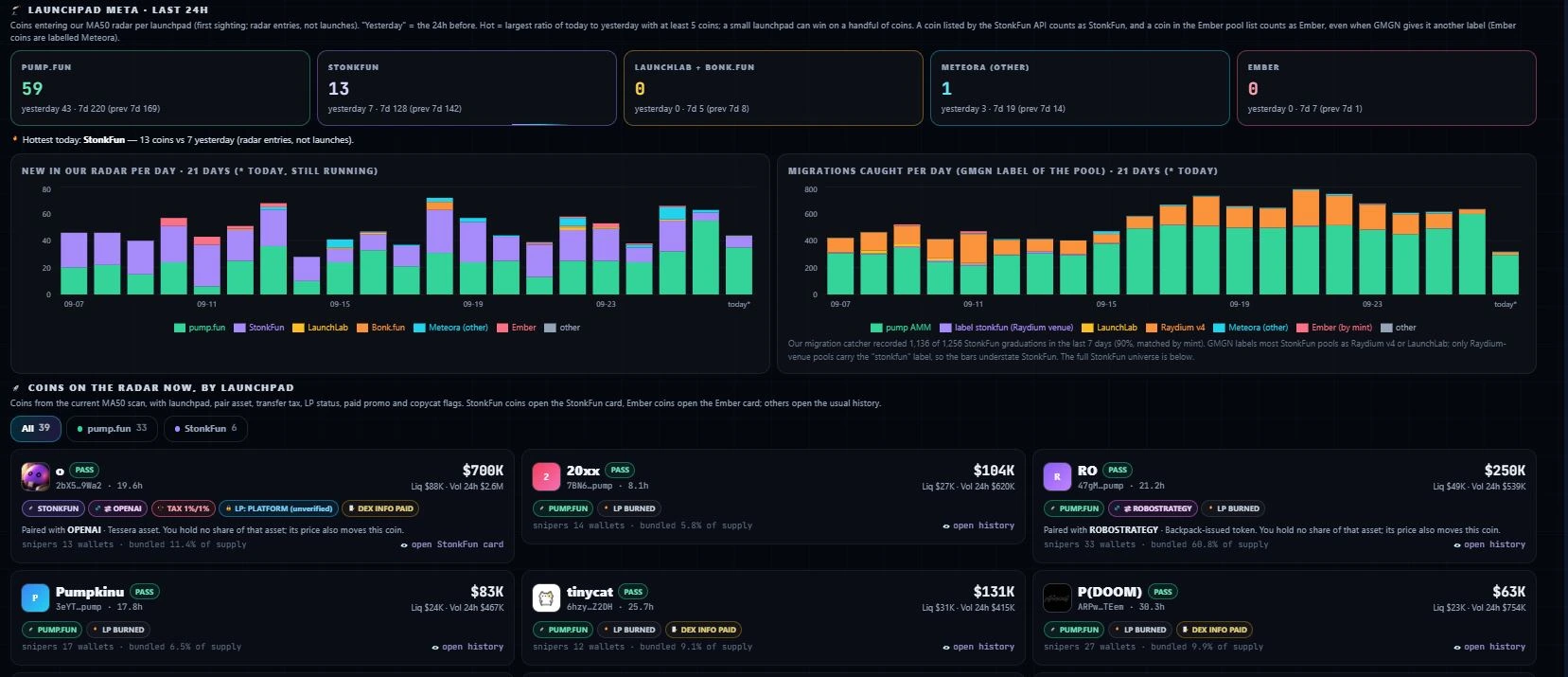Viewport: 1568px width, 677px height.
Task: Select the StonkFun 6 filter tab
Action: pyautogui.click(x=205, y=428)
